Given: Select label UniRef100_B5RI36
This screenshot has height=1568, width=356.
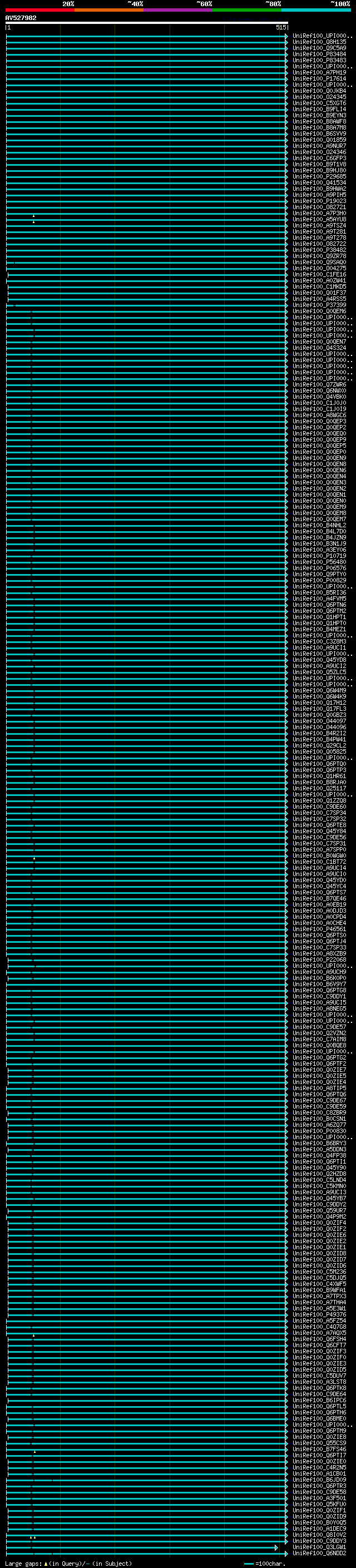Looking at the screenshot, I should pos(319,592).
